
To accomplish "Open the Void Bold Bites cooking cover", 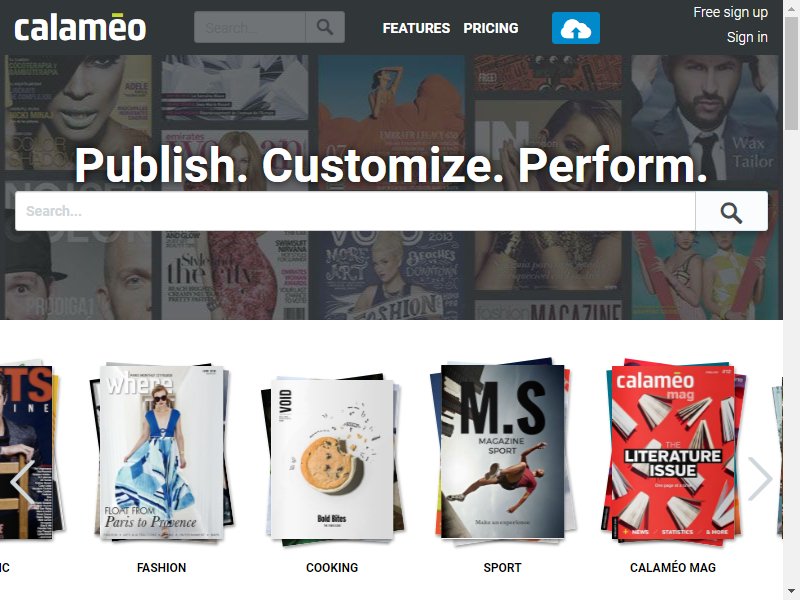I will pos(332,459).
